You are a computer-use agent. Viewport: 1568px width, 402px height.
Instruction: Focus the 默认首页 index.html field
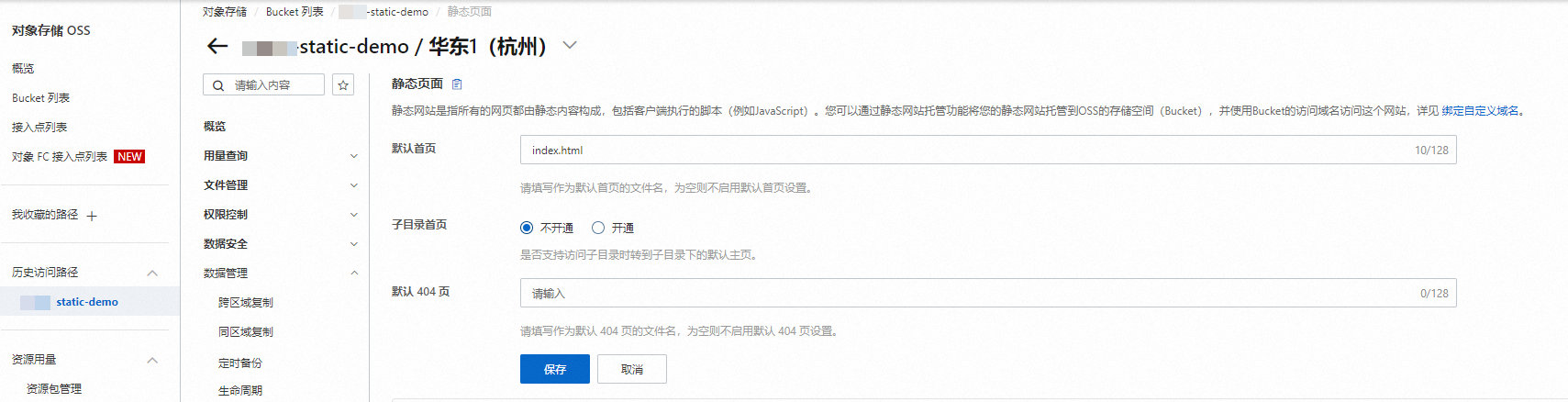pyautogui.click(x=988, y=150)
